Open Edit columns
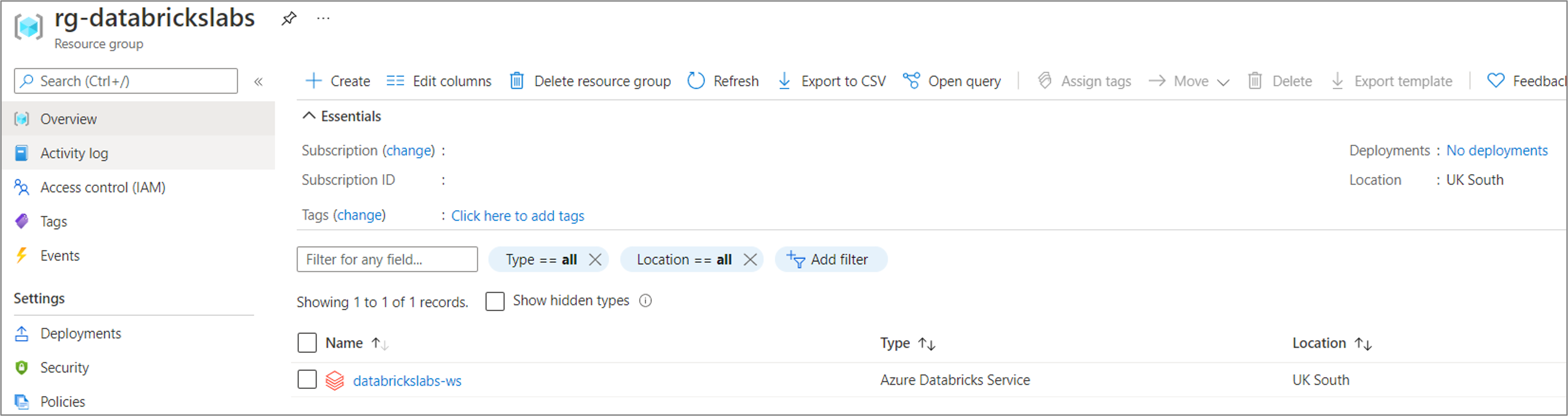This screenshot has width=1568, height=416. (439, 81)
